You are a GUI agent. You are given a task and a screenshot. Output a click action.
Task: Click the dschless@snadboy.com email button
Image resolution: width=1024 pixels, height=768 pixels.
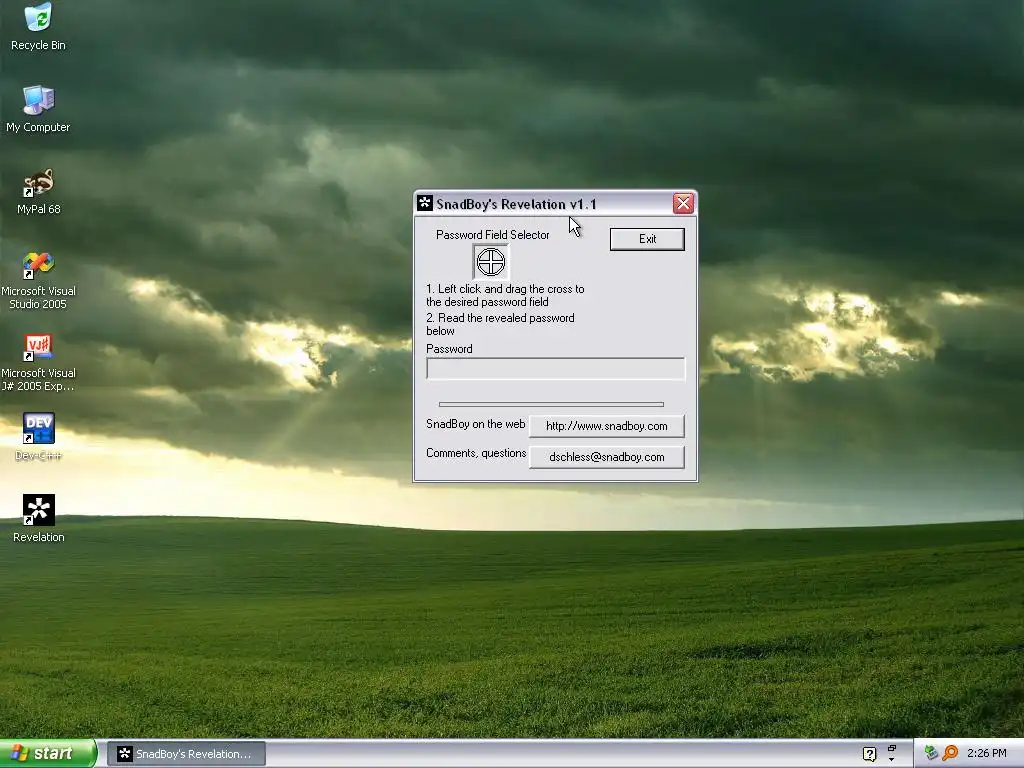click(607, 457)
